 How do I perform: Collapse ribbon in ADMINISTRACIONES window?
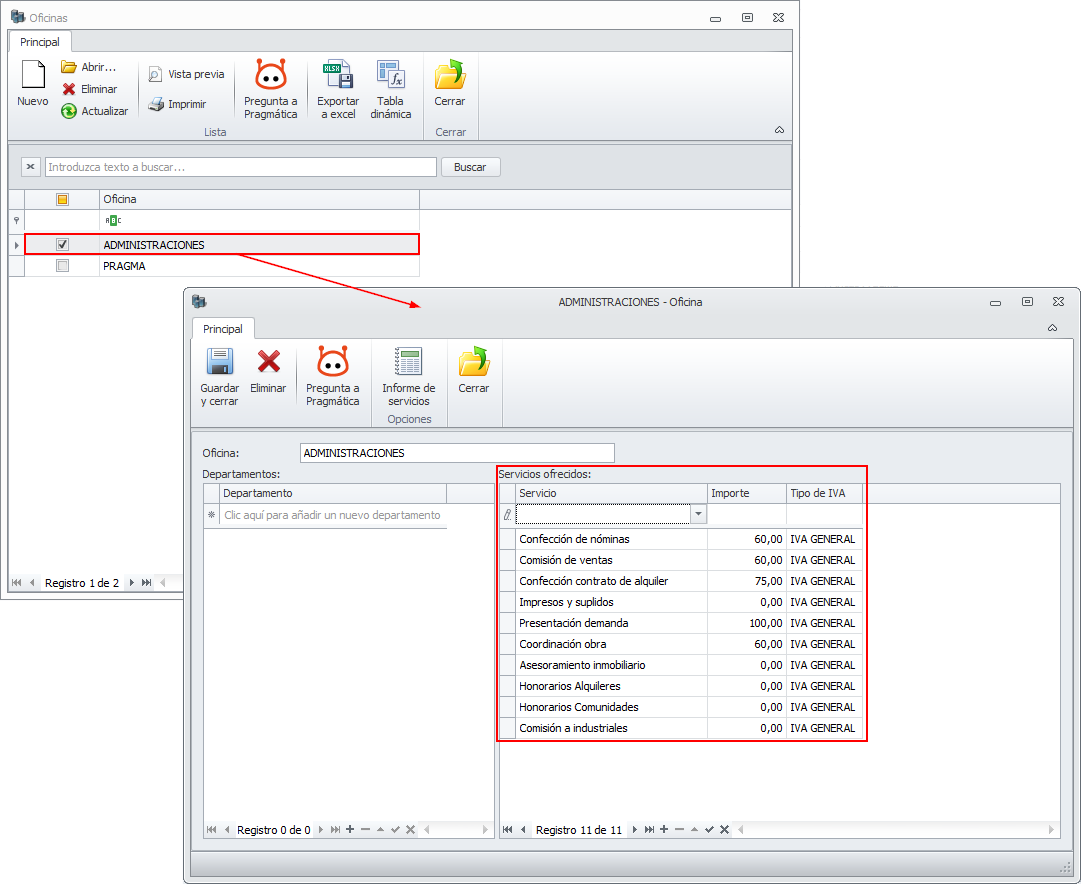tap(1052, 328)
